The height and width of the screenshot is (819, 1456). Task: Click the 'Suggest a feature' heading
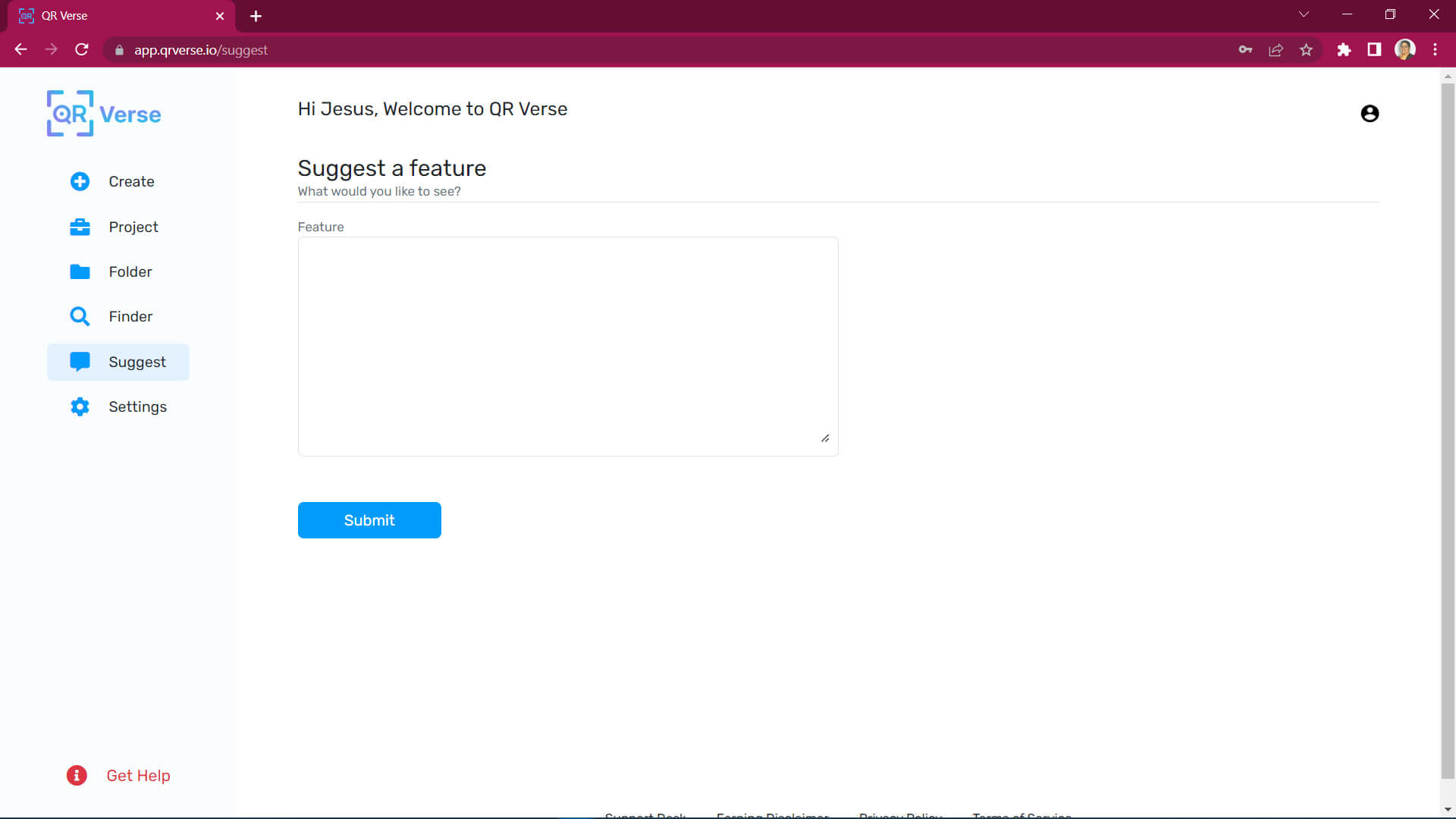pos(392,168)
